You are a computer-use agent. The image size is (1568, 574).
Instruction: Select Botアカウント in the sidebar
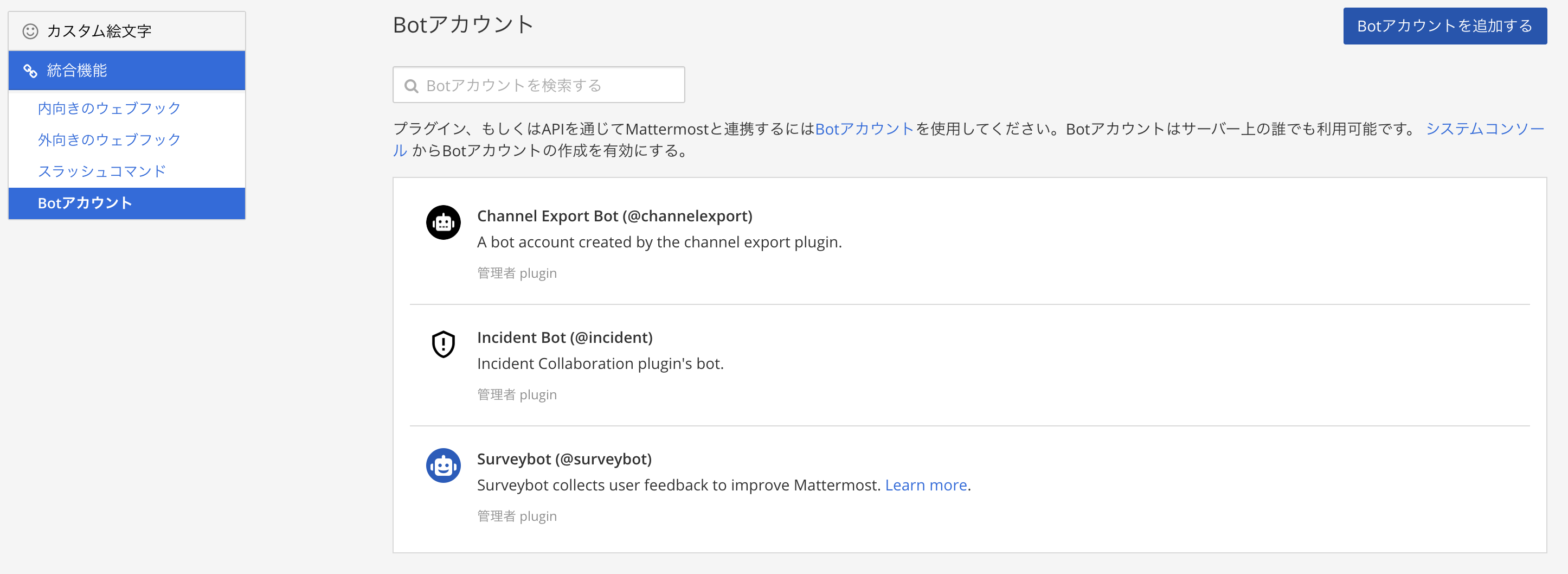[x=127, y=203]
